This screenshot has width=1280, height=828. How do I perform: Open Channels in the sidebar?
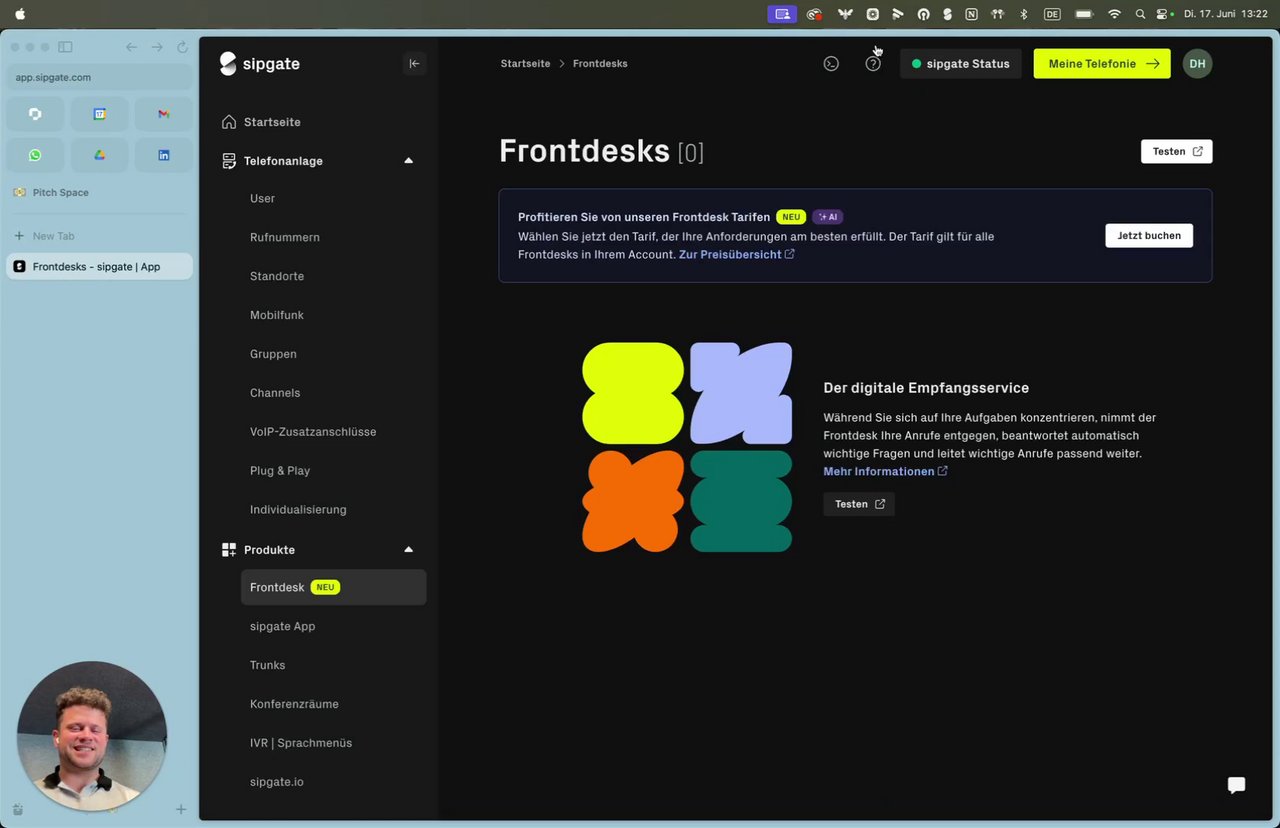275,393
